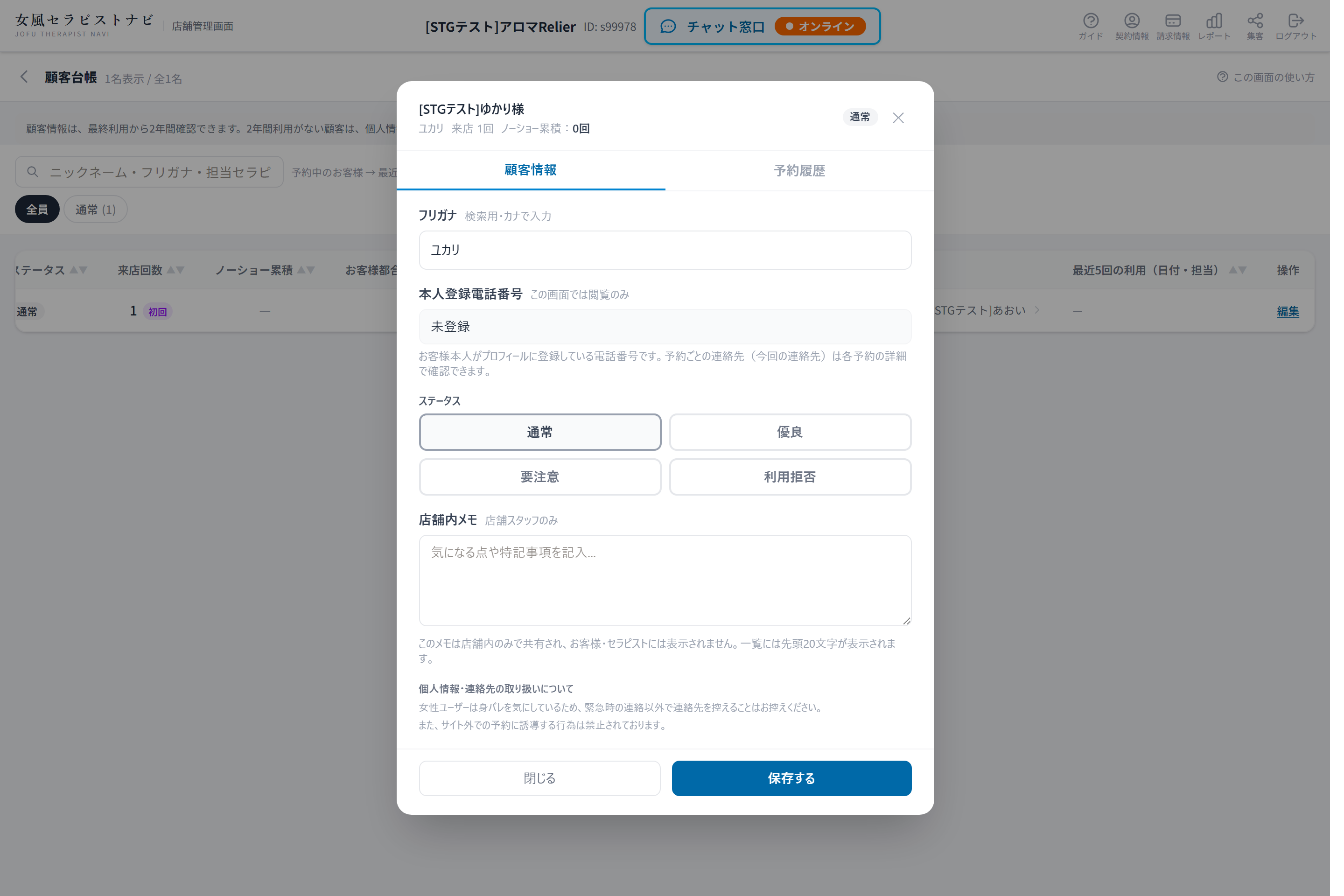Image resolution: width=1344 pixels, height=896 pixels.
Task: Click the search magnifier icon
Action: click(x=33, y=172)
